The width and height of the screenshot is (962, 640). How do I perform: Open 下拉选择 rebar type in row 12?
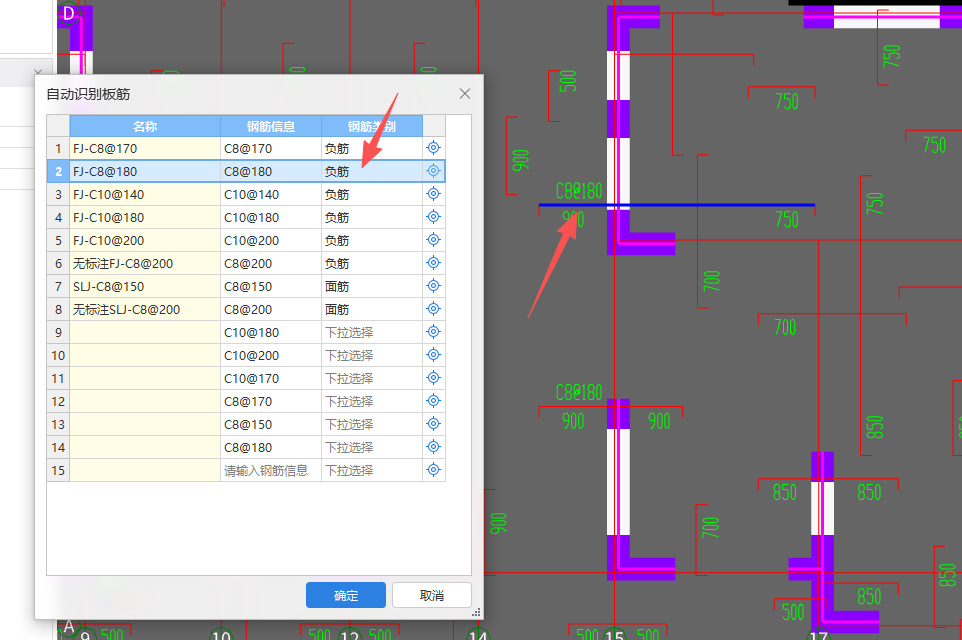coord(372,401)
